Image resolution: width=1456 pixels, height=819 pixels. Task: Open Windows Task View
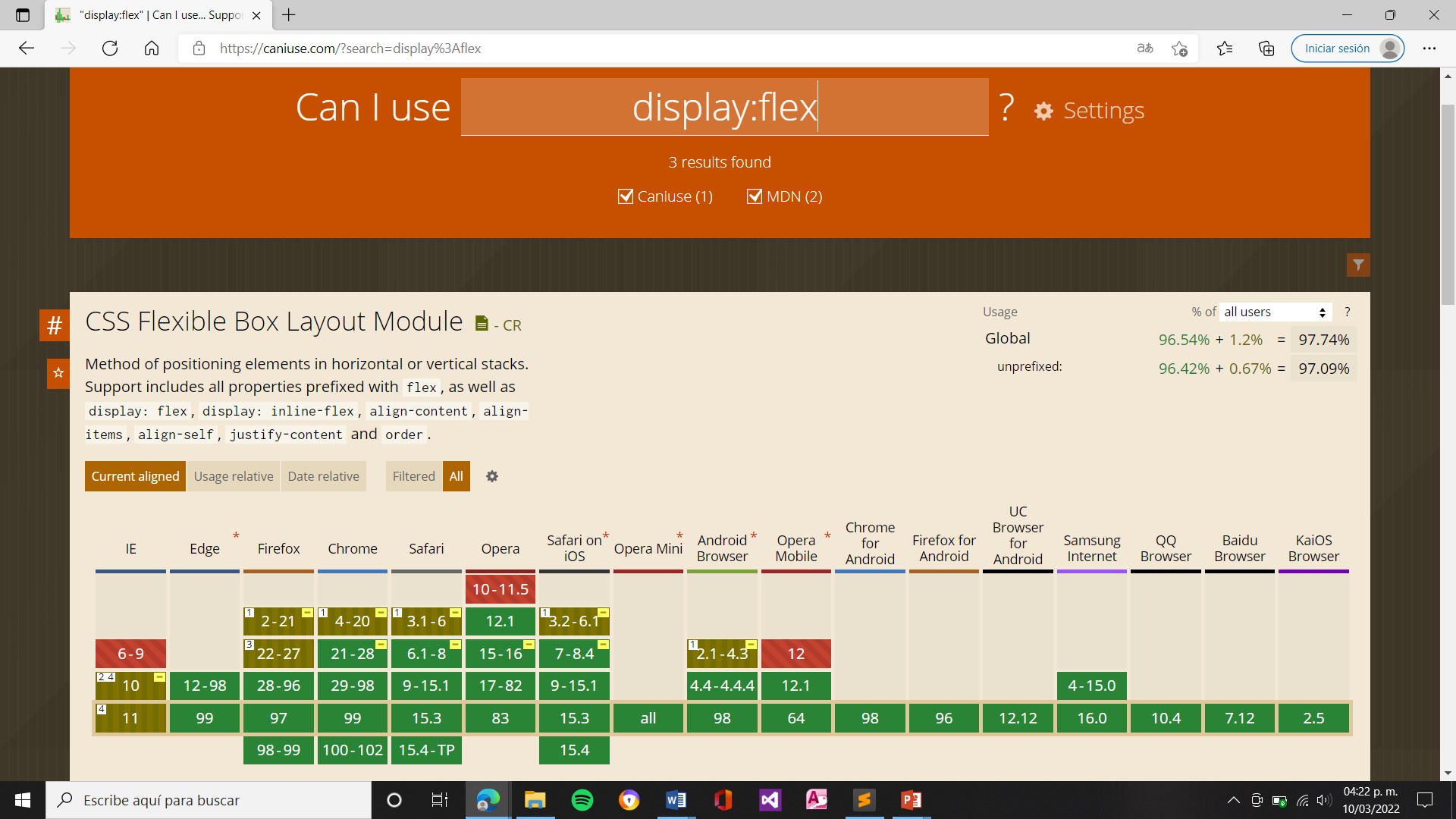pyautogui.click(x=440, y=800)
